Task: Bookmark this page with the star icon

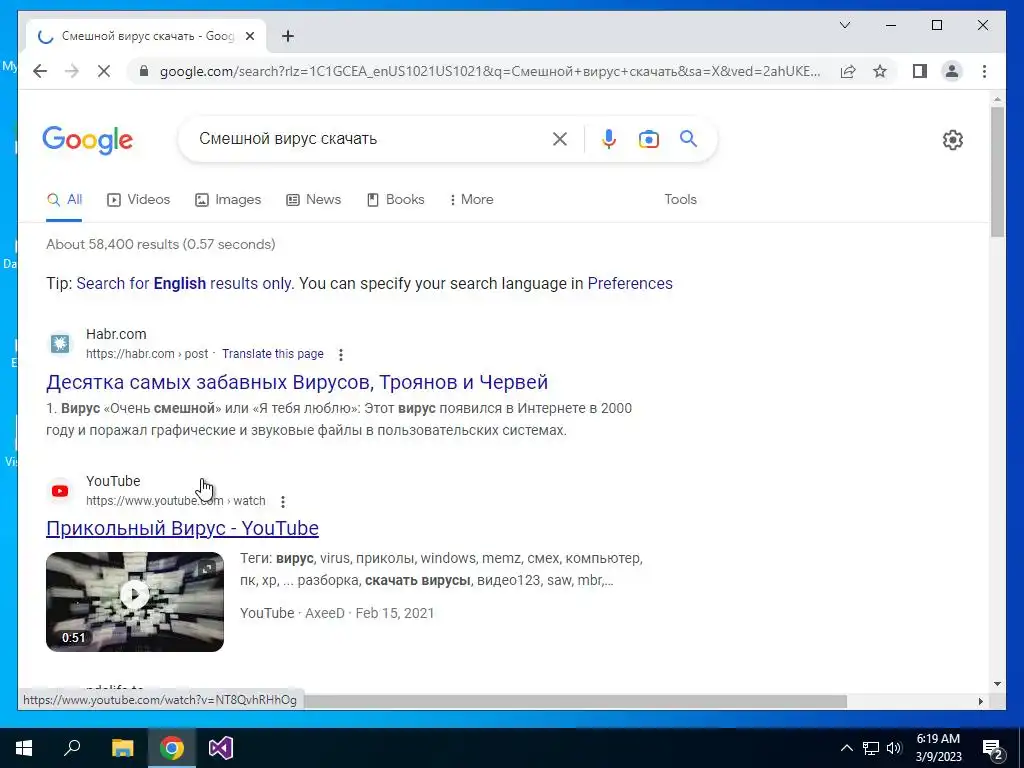Action: tap(880, 71)
